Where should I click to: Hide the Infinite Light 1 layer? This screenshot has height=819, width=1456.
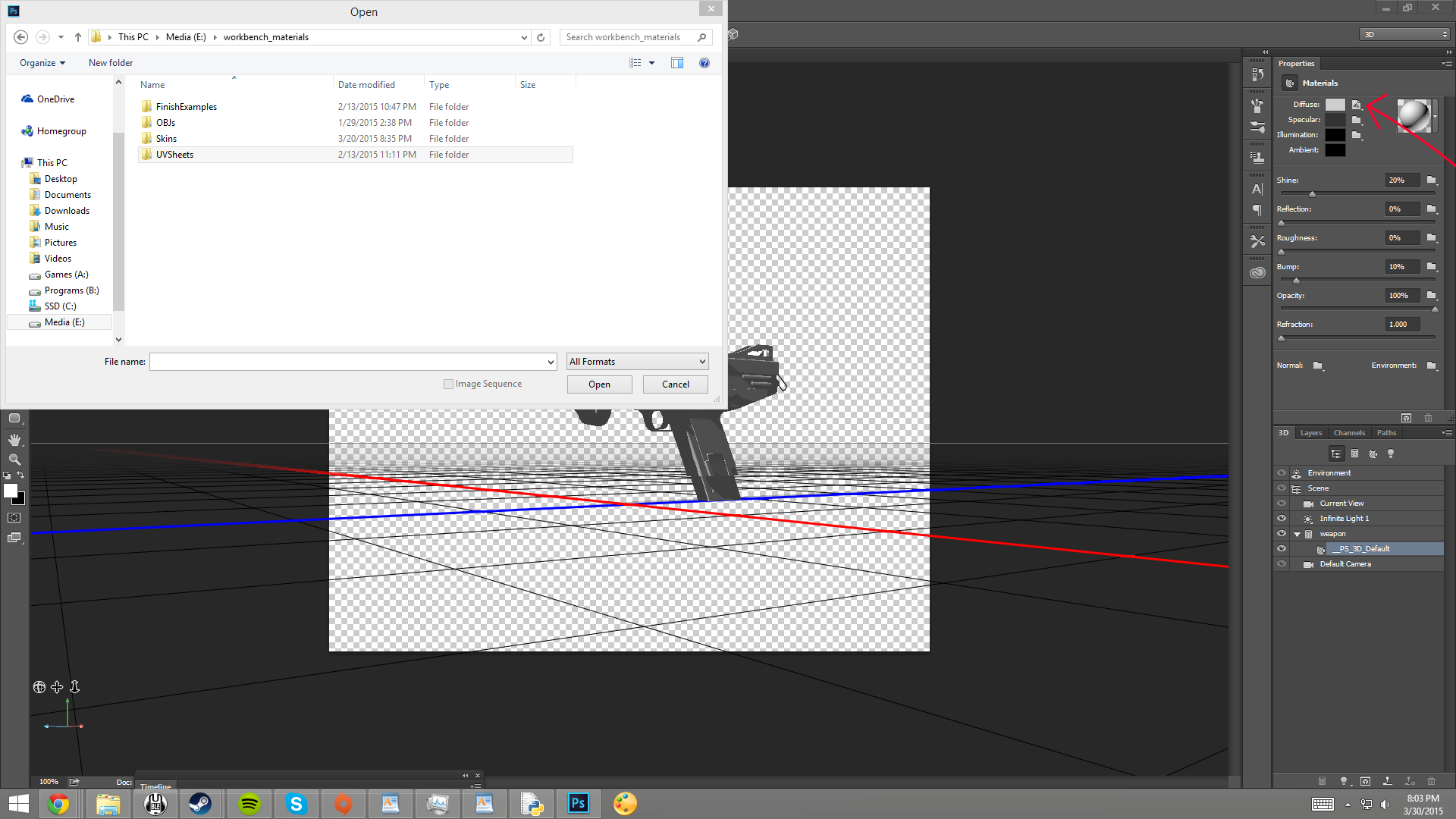[x=1282, y=519]
